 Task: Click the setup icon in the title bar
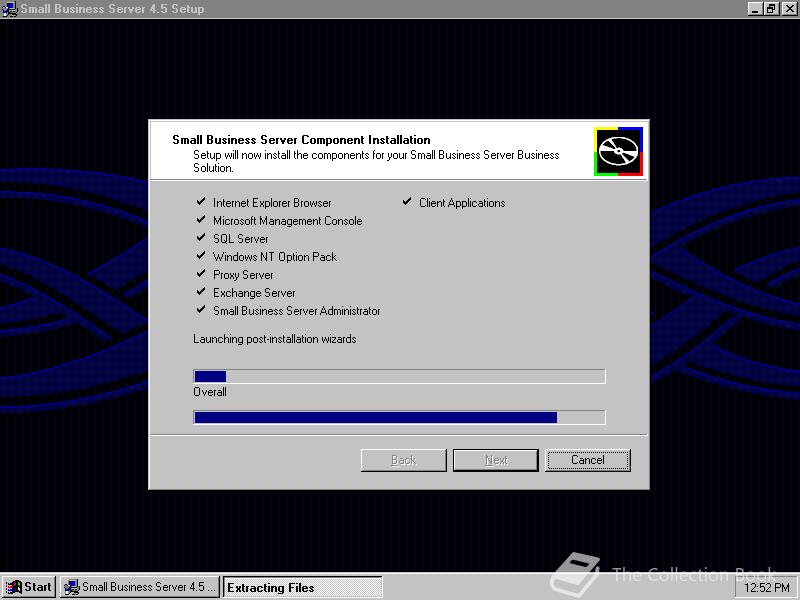click(x=10, y=9)
